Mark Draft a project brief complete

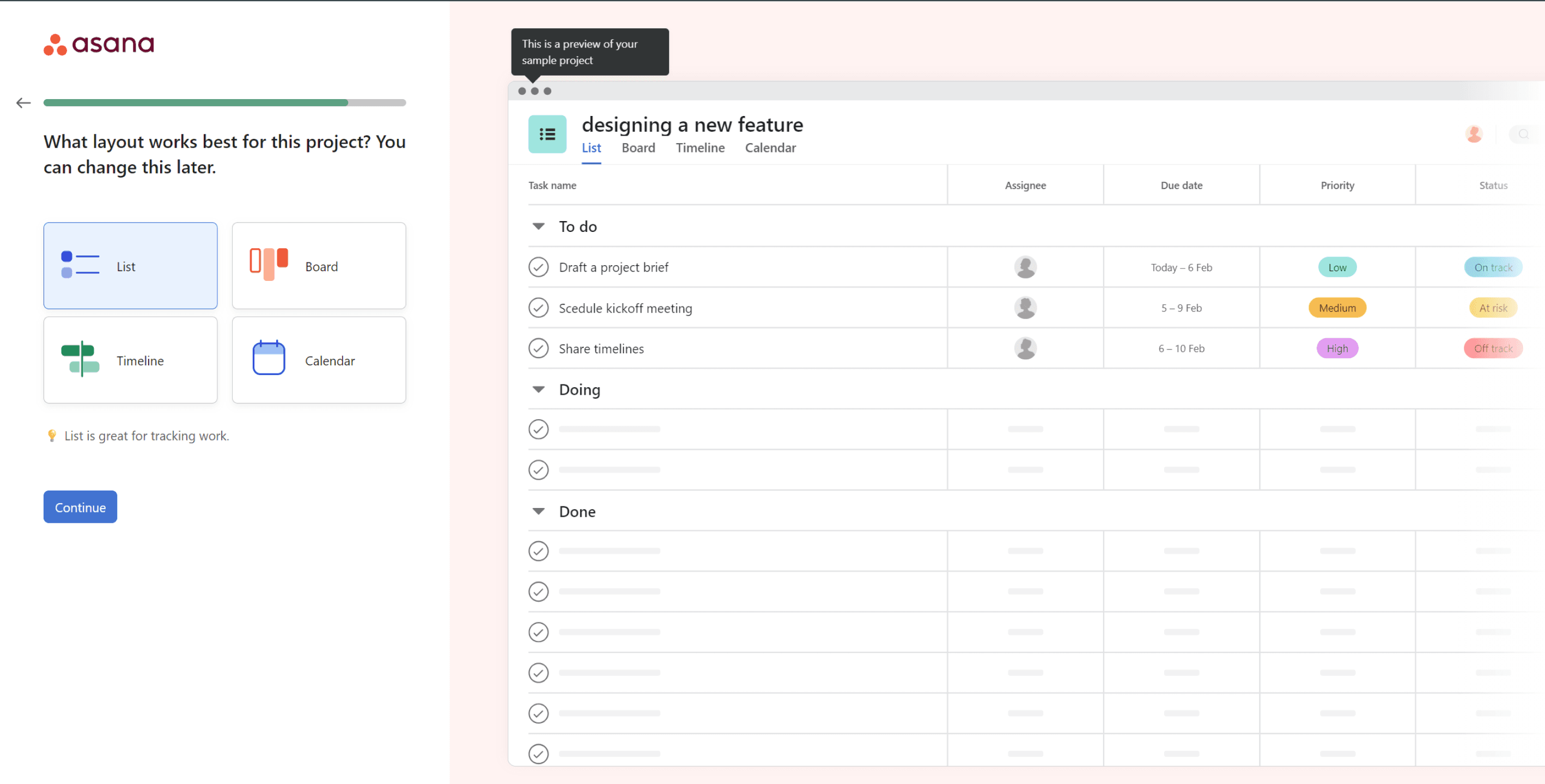coord(538,267)
